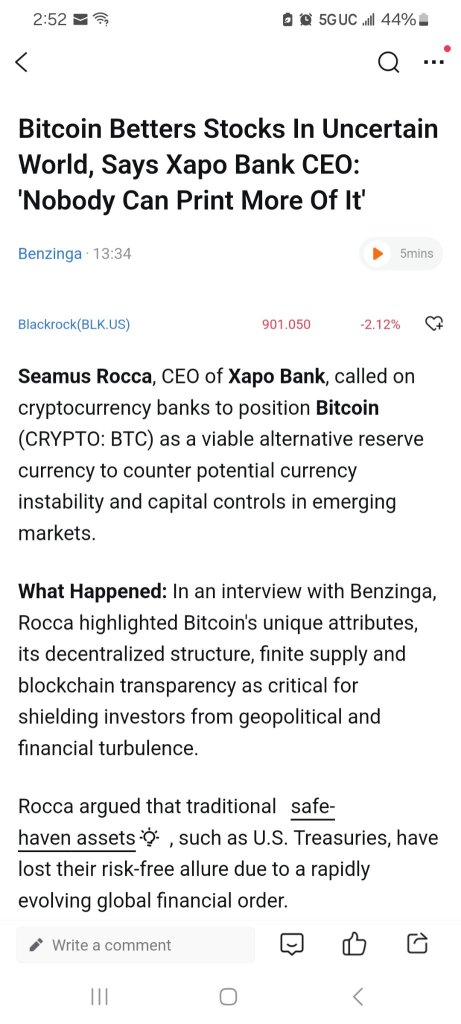Play the 5mins audio version
This screenshot has height=1024, width=461.
click(x=402, y=253)
